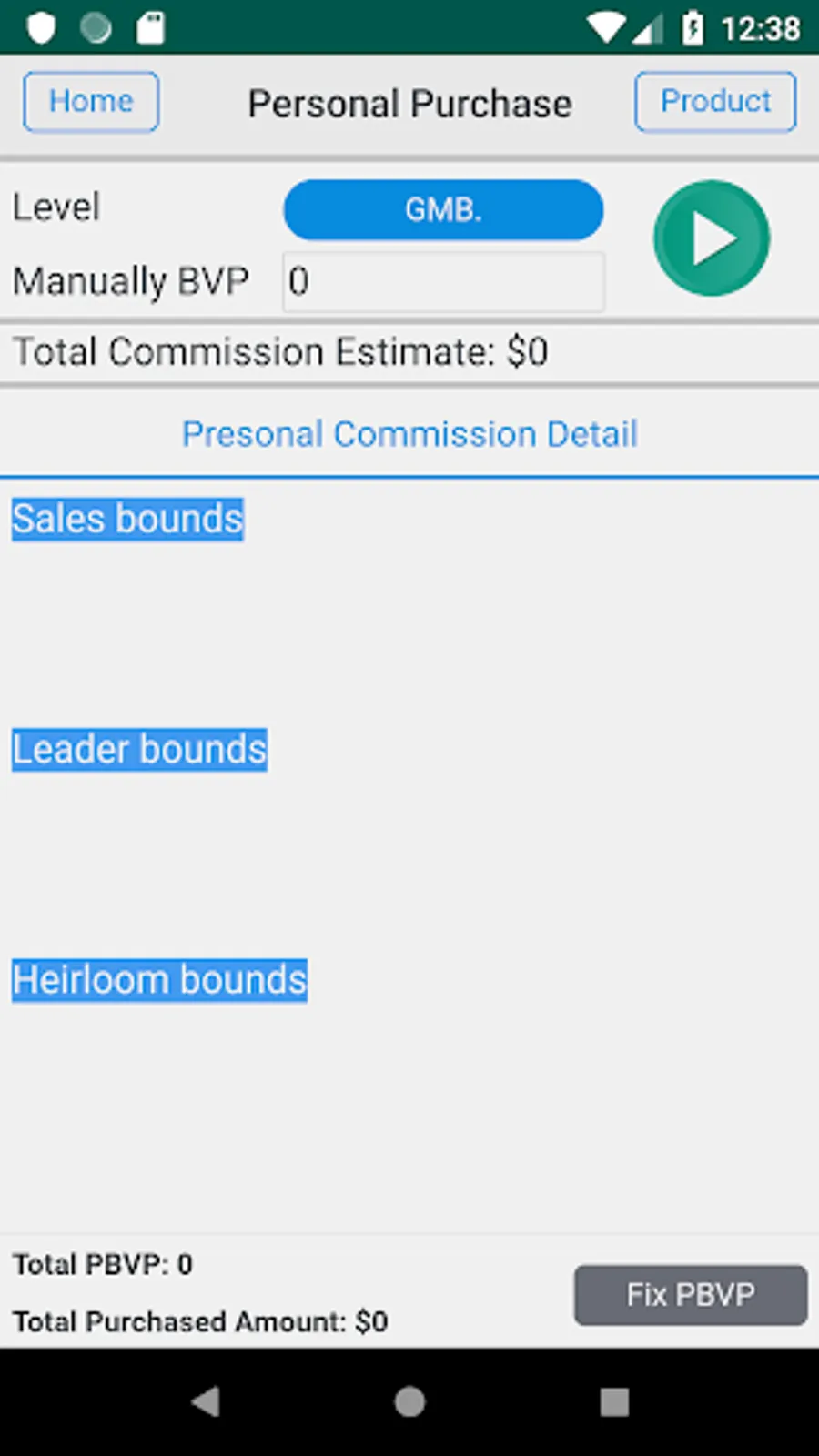Go to Home screen
This screenshot has height=1456, width=819.
coord(91,102)
